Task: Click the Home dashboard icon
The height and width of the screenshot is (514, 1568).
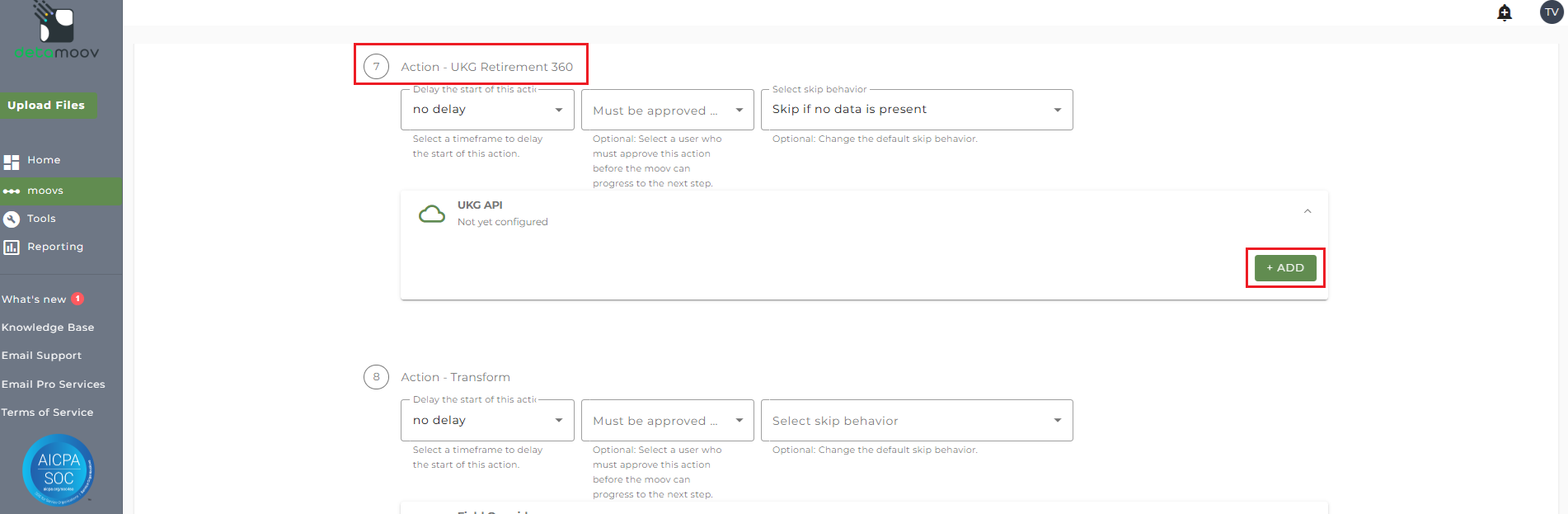Action: [x=12, y=161]
